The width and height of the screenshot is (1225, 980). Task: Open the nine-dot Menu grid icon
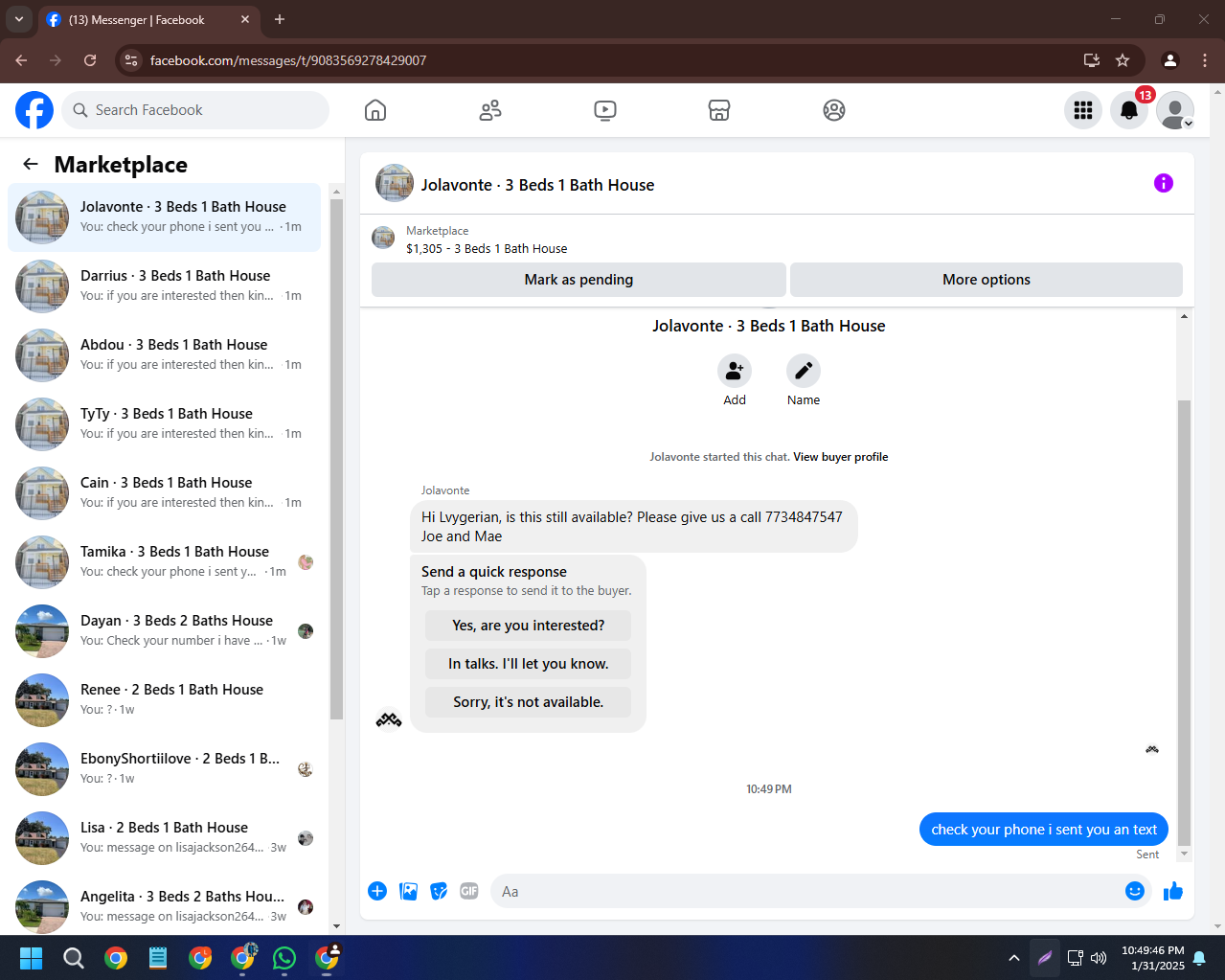point(1083,110)
